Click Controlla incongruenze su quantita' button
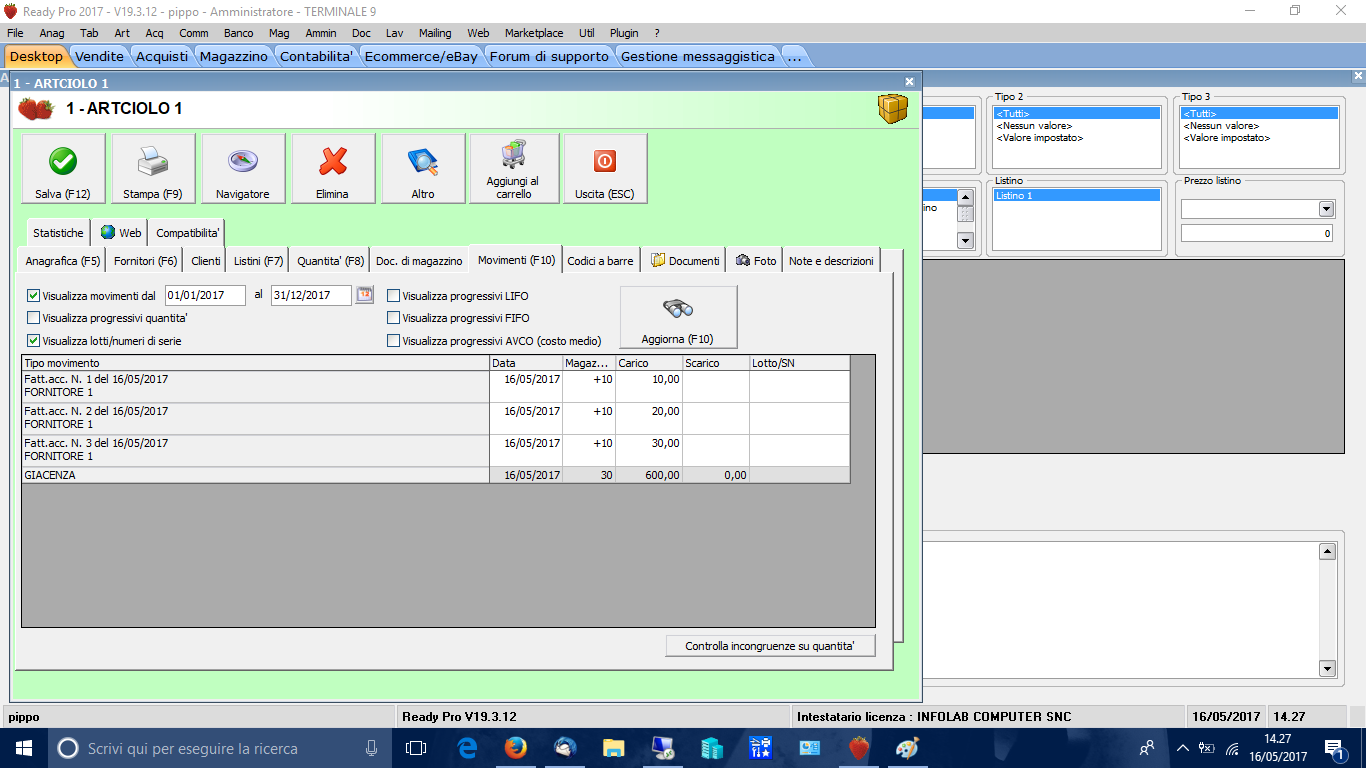 click(x=770, y=646)
